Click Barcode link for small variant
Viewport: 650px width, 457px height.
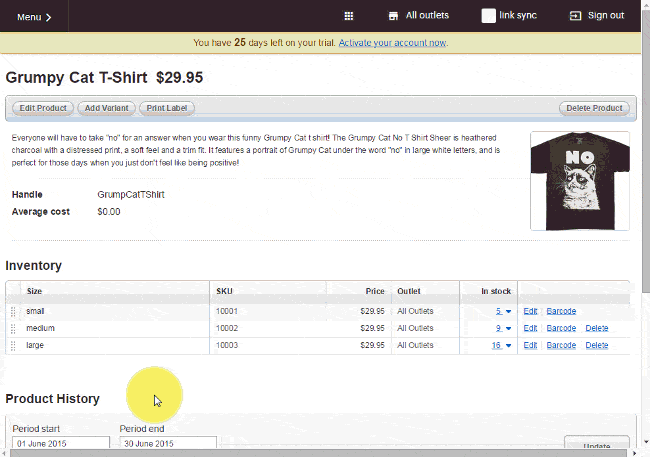[561, 311]
